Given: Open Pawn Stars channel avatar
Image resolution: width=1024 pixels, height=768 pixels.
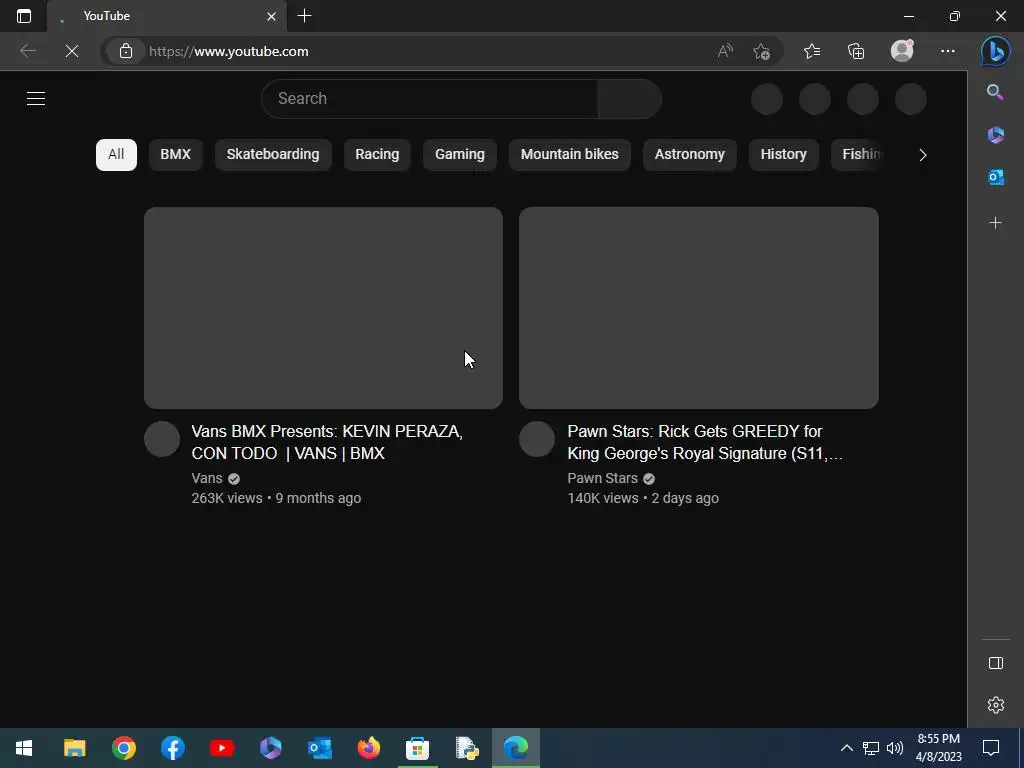Looking at the screenshot, I should coord(537,439).
